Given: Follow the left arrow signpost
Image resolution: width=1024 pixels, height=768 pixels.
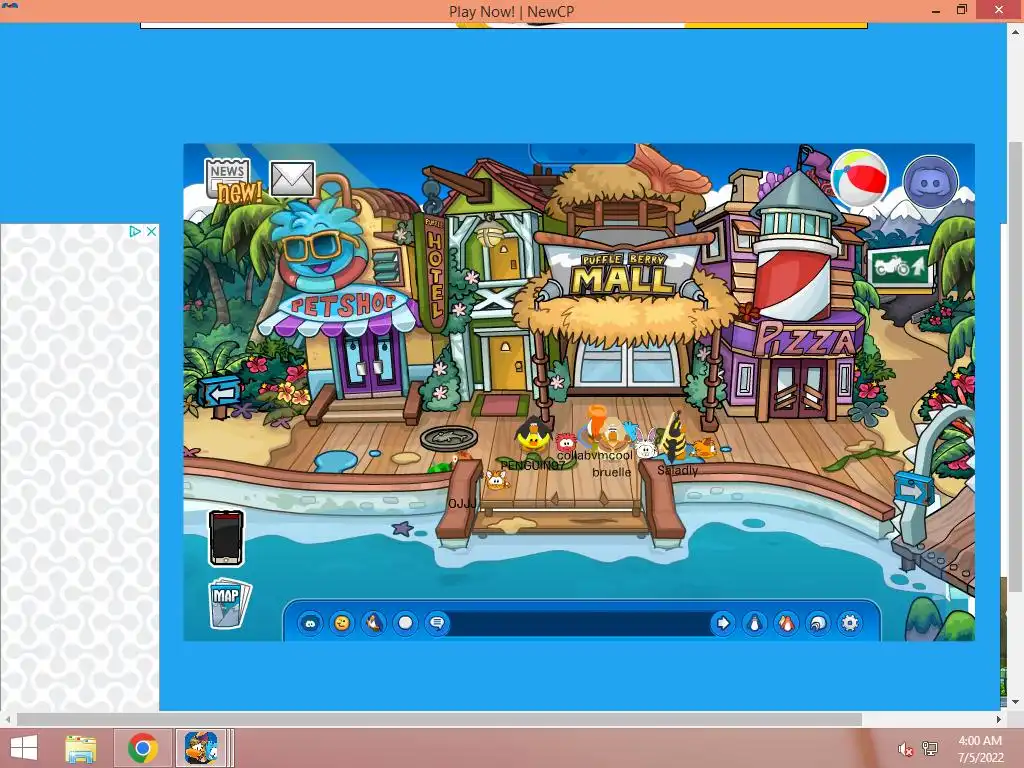Looking at the screenshot, I should [221, 393].
